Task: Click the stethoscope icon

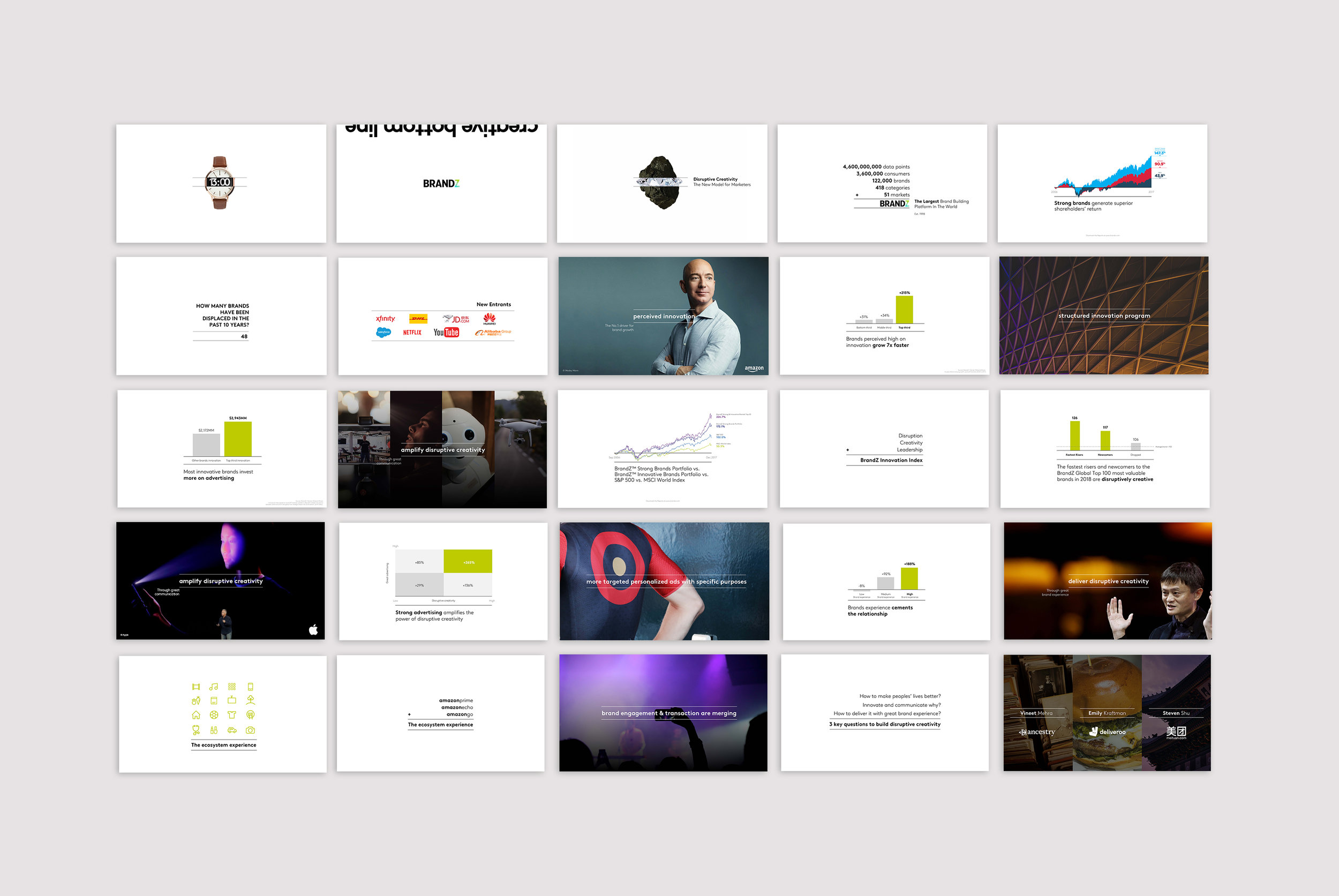Action: click(196, 731)
